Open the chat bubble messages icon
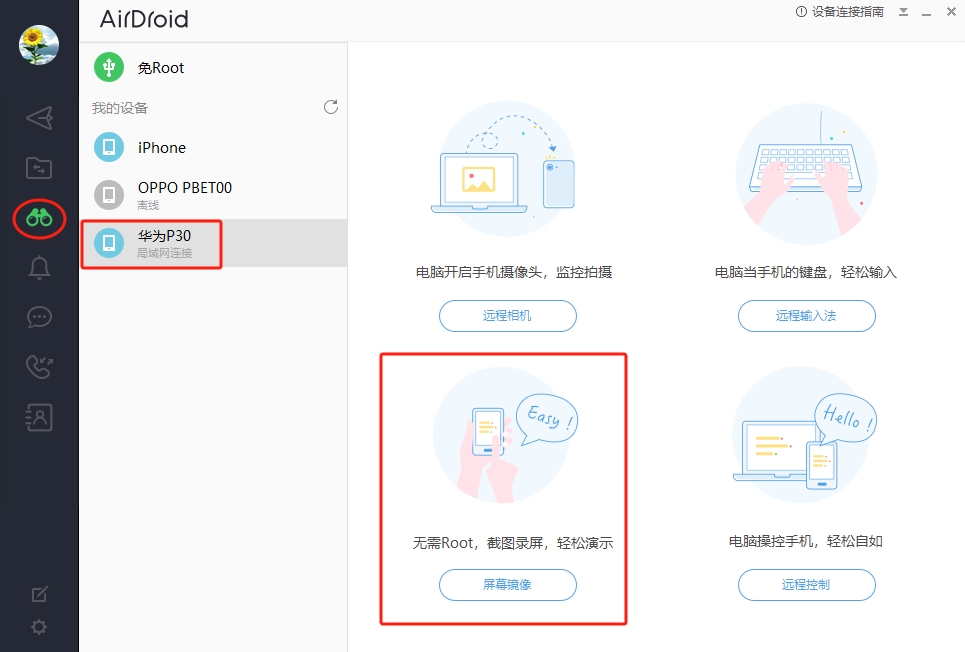 pyautogui.click(x=39, y=317)
